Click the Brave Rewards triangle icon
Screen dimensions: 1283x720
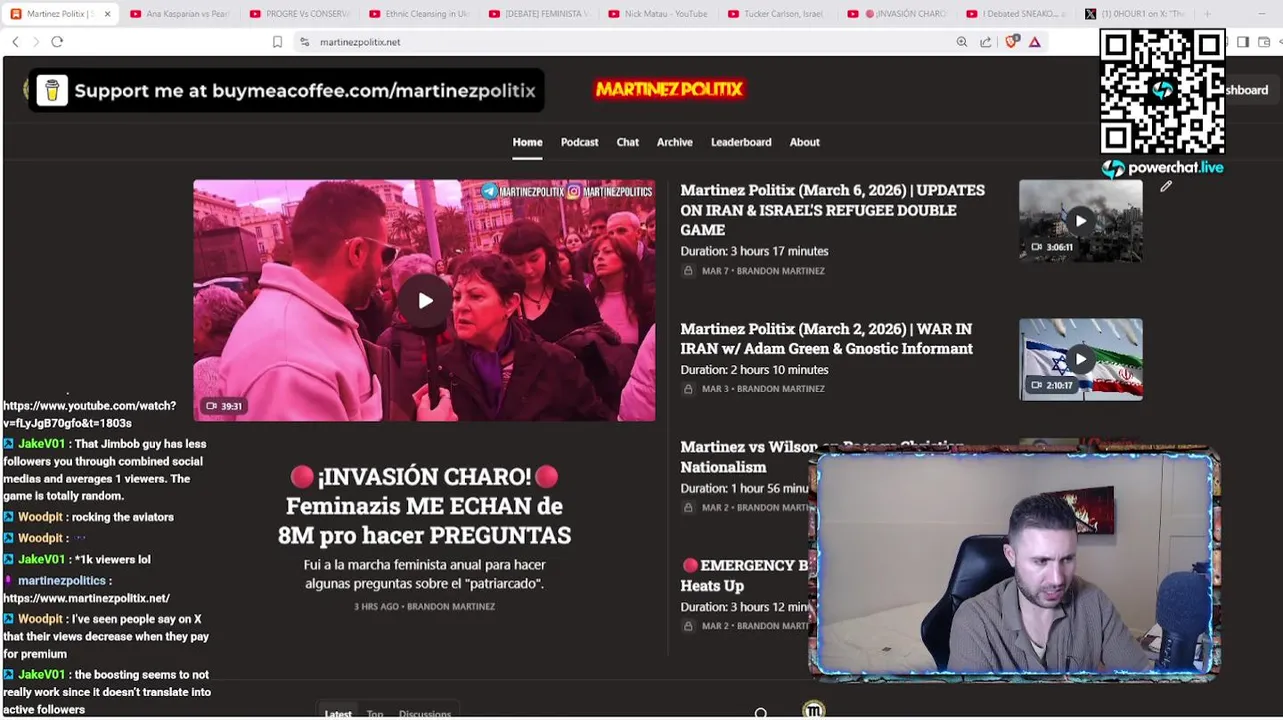tap(1035, 42)
